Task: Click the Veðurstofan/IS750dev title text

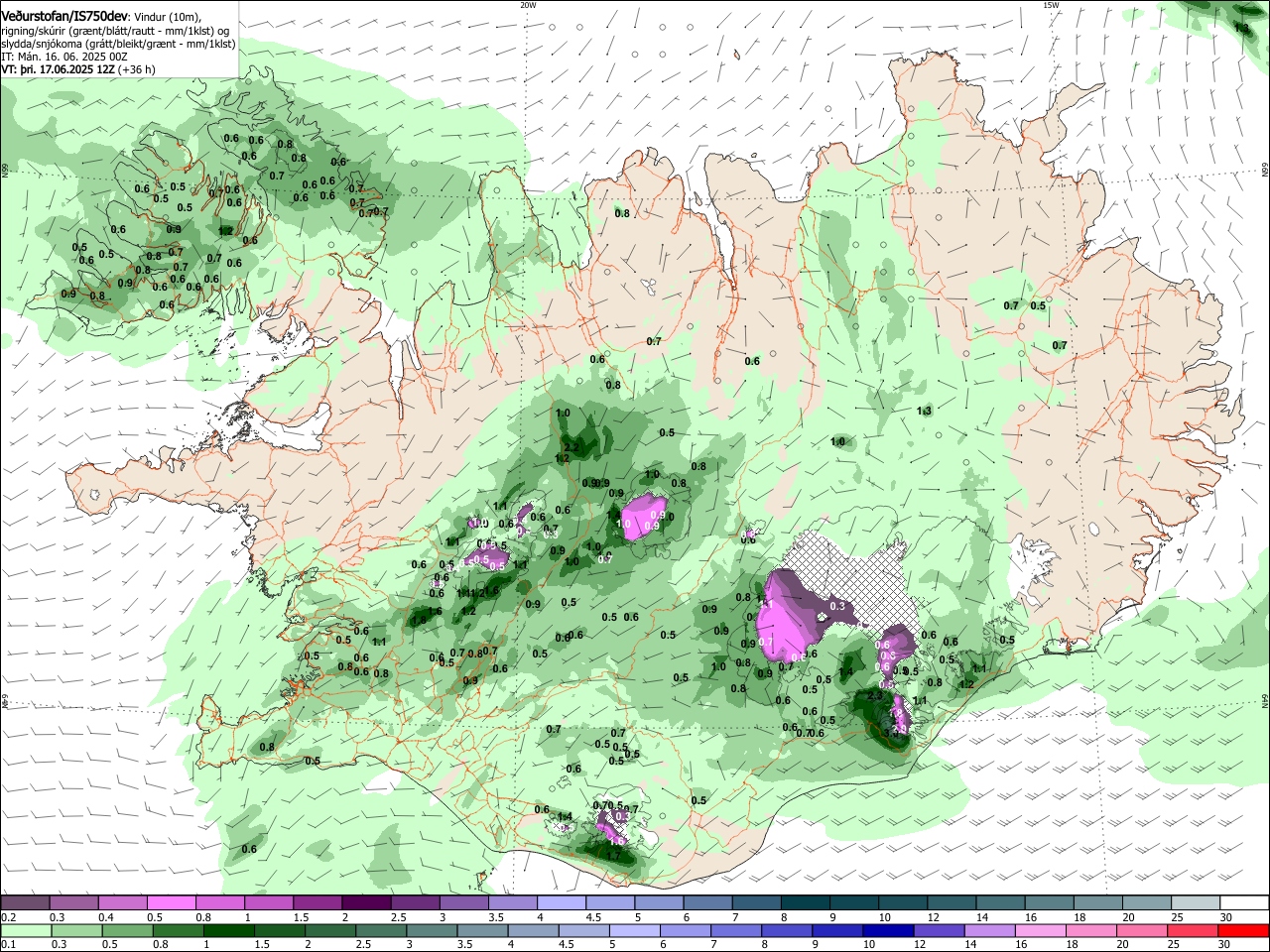Action: click(64, 16)
